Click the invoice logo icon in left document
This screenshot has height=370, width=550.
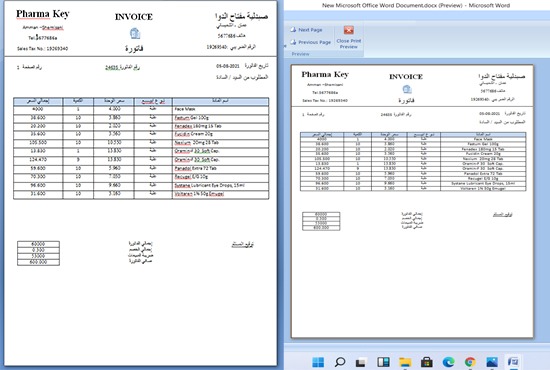pyautogui.click(x=135, y=34)
